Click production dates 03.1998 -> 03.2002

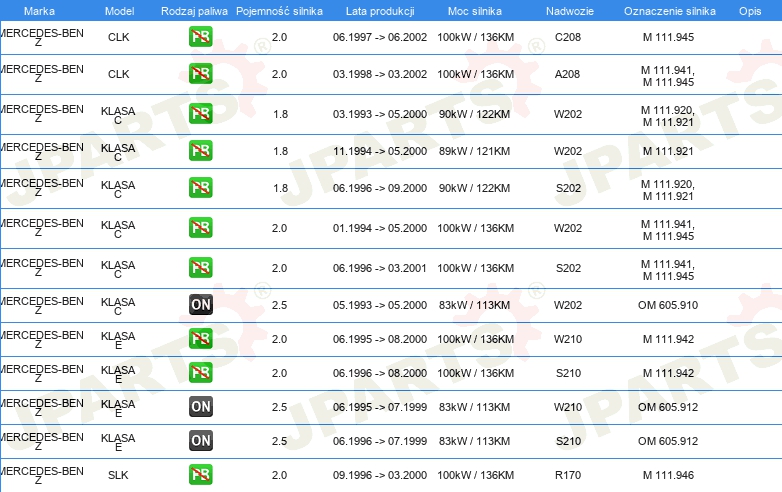tap(380, 74)
